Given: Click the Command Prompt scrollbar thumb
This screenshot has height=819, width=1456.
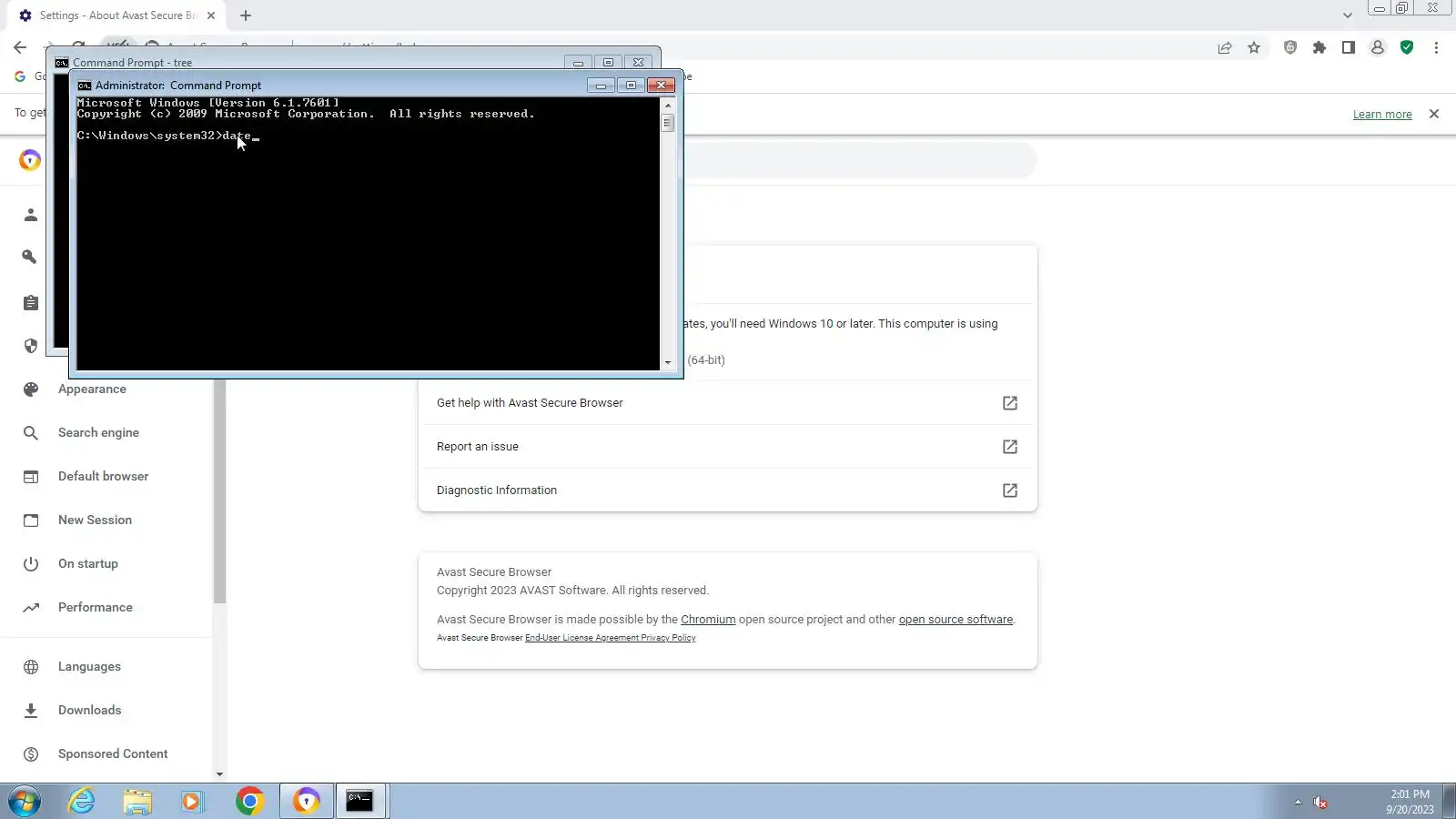Looking at the screenshot, I should coord(668,123).
